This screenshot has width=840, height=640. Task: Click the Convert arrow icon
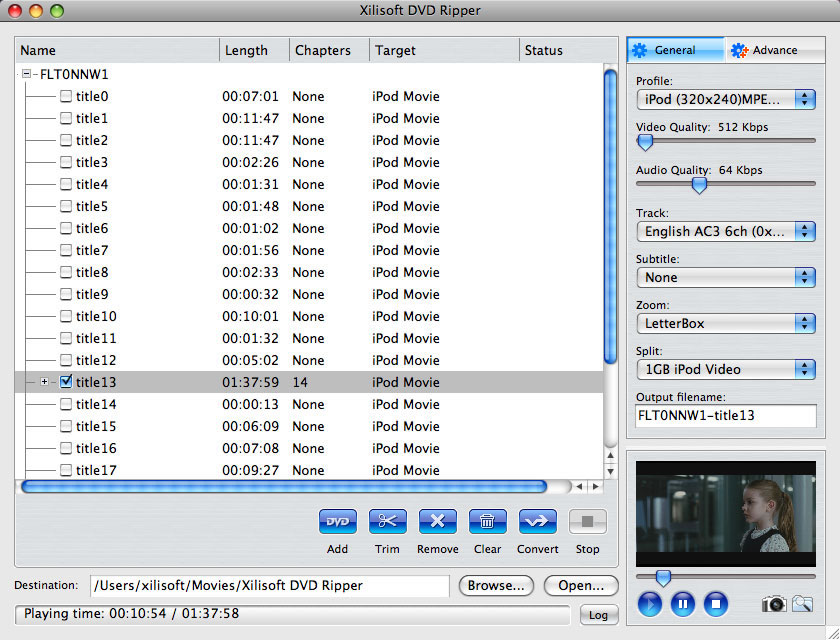pos(537,522)
